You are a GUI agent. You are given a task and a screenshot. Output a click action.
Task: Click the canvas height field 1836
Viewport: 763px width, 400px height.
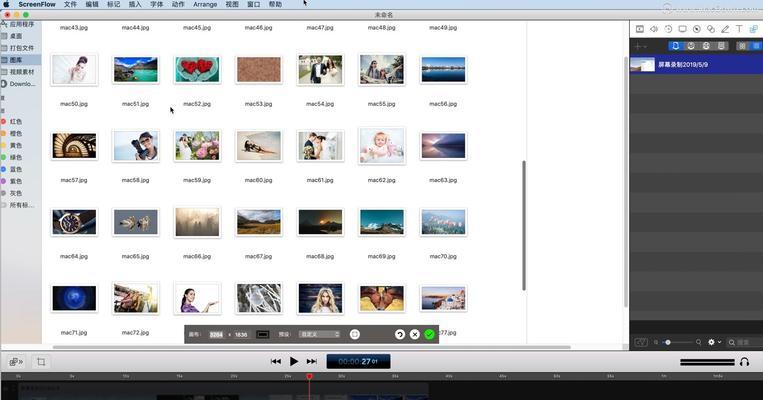[241, 335]
